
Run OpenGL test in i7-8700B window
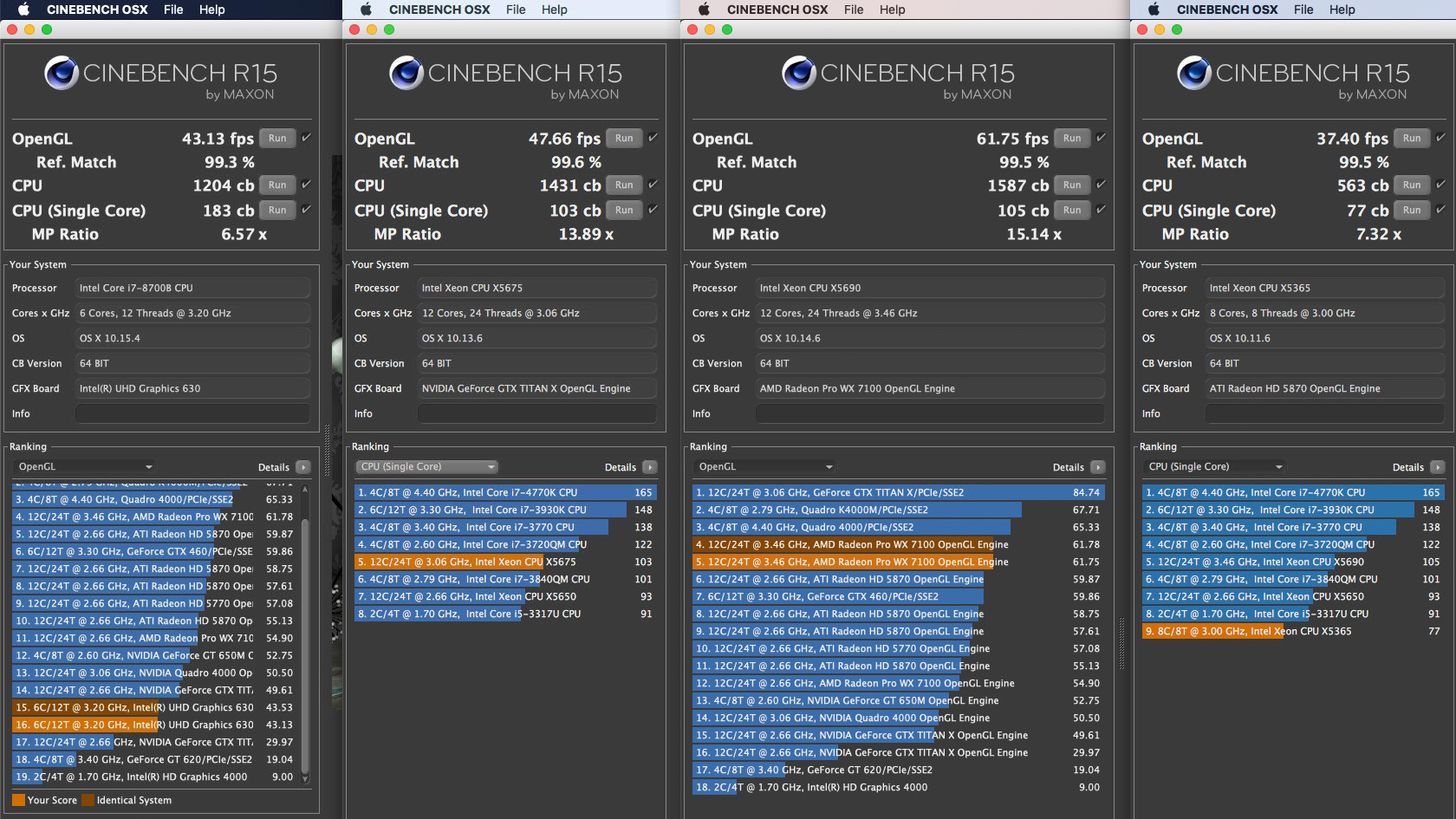[277, 138]
